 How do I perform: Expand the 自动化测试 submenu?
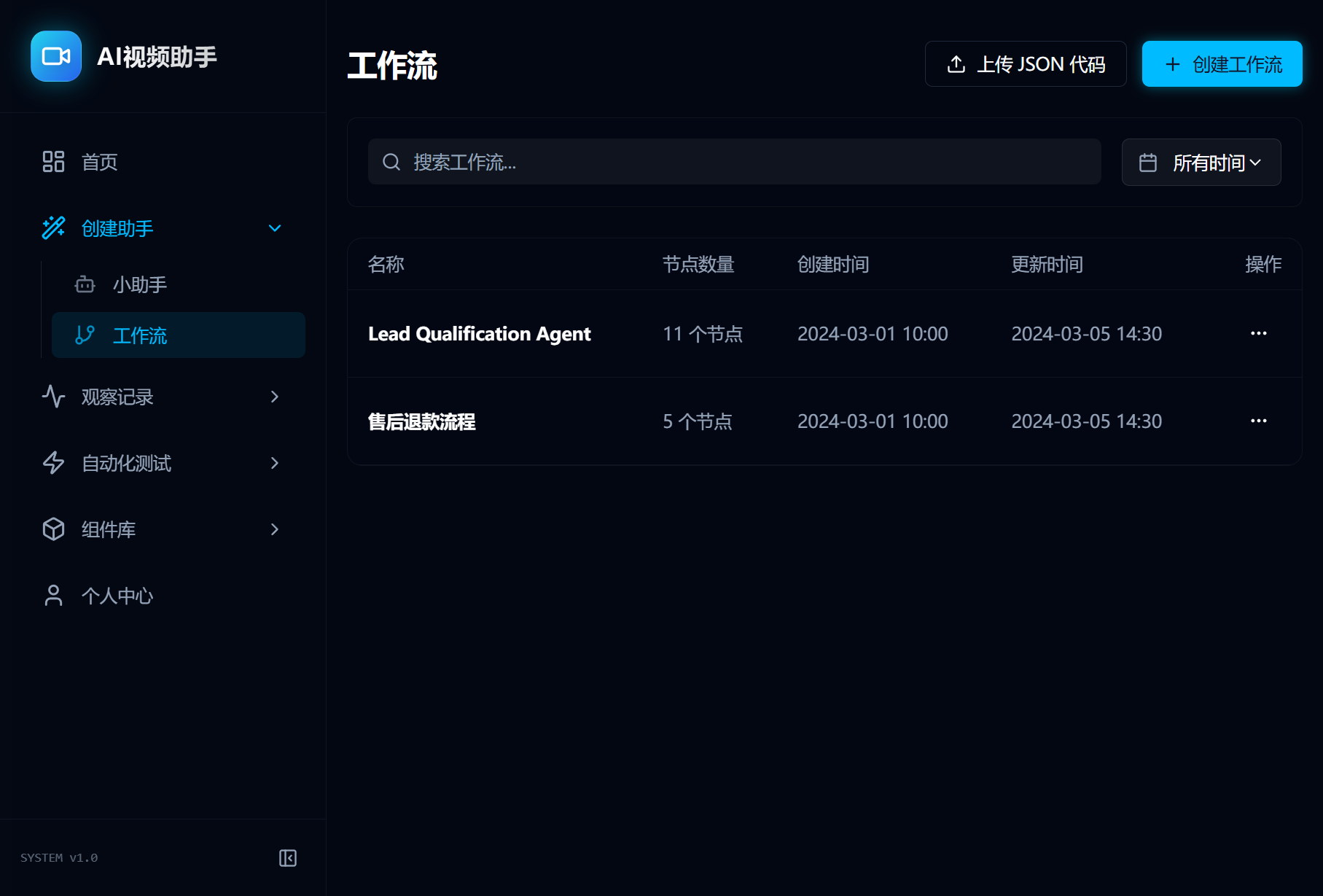click(x=275, y=463)
